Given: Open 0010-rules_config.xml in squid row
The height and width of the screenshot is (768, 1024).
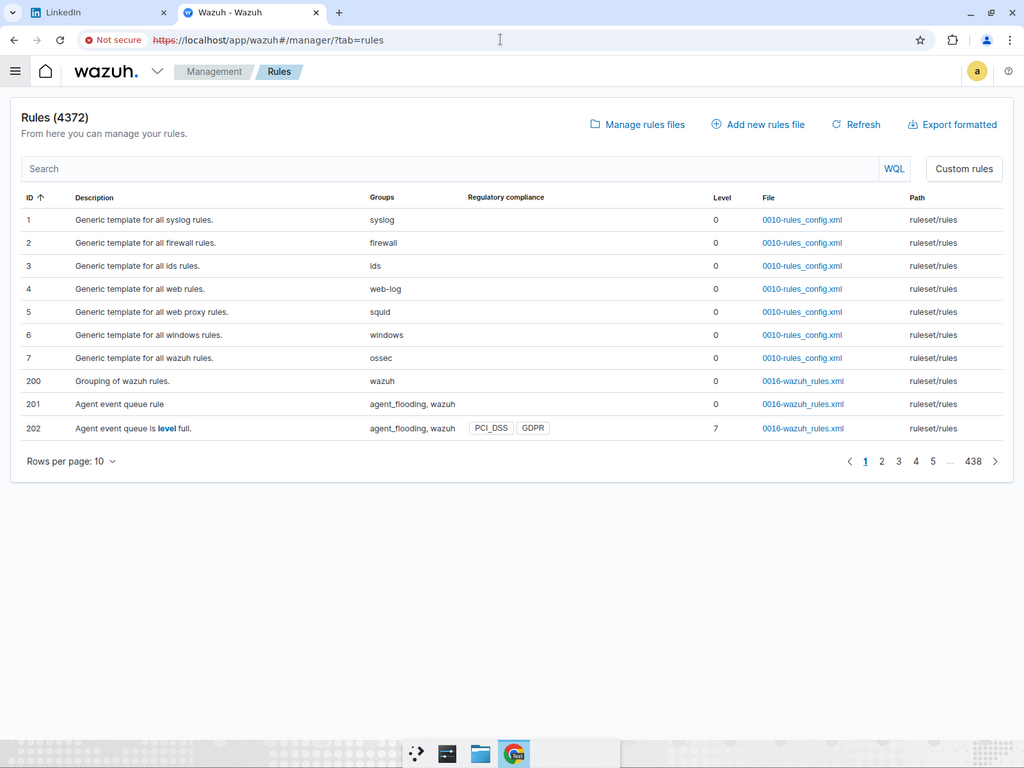Looking at the screenshot, I should pyautogui.click(x=802, y=312).
